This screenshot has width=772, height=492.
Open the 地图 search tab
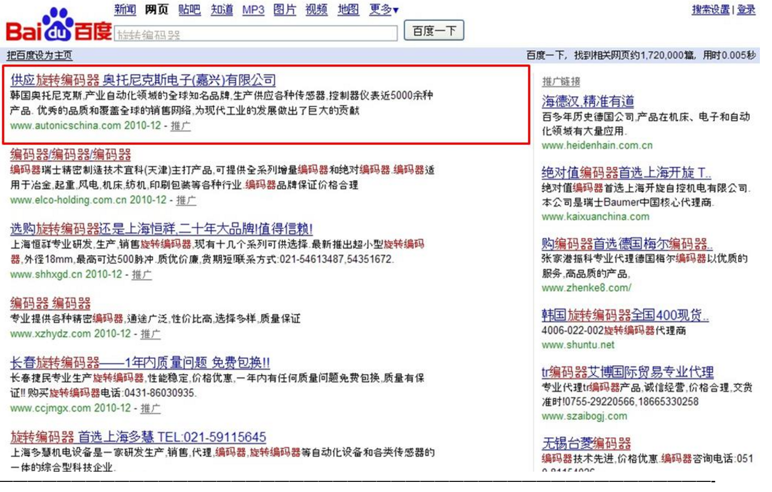click(348, 10)
